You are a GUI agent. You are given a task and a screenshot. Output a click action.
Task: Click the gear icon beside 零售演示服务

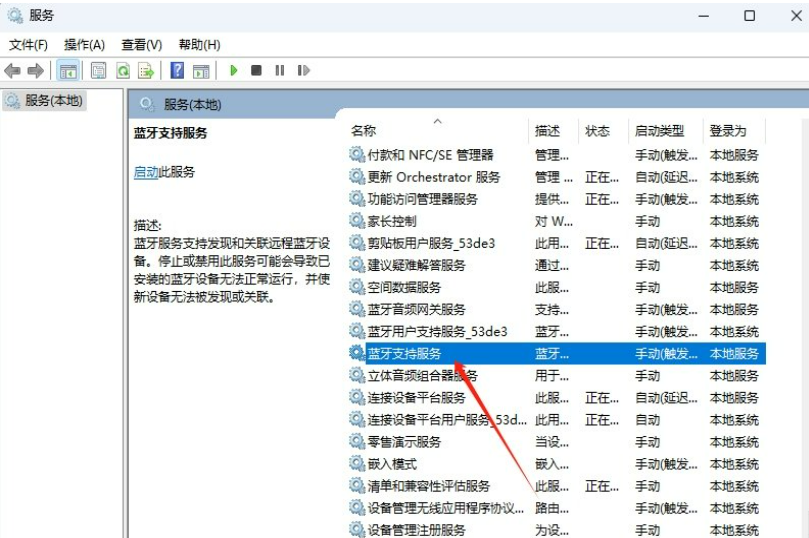click(x=357, y=441)
